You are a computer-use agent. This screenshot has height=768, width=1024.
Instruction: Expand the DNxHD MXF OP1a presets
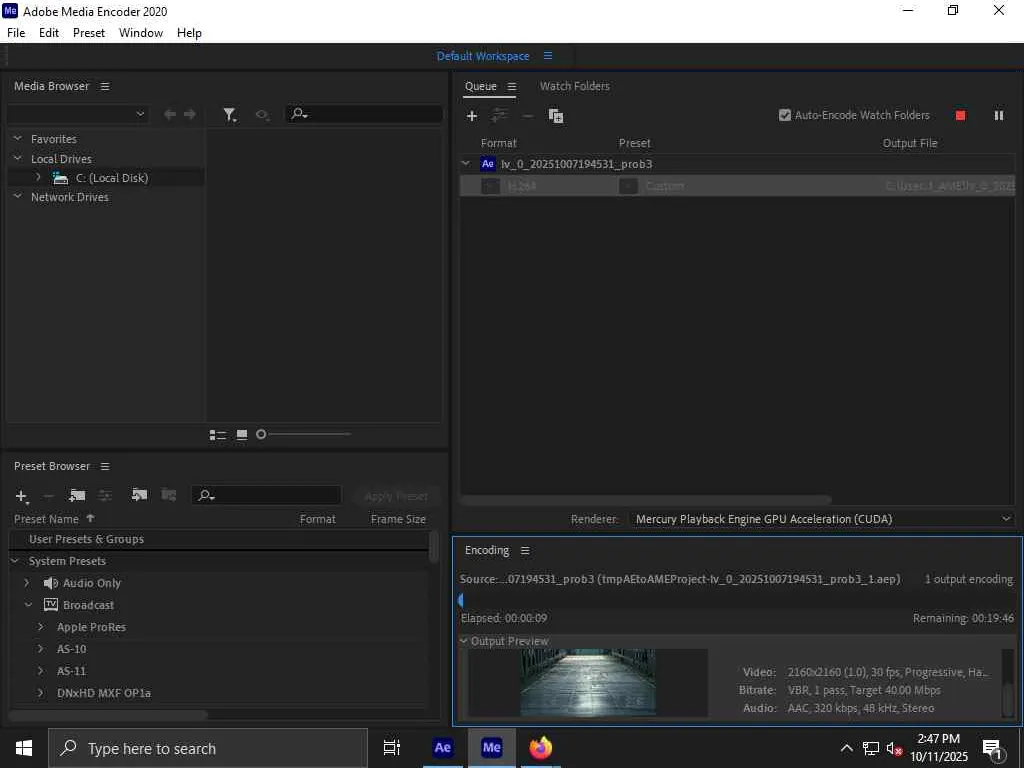coord(41,693)
